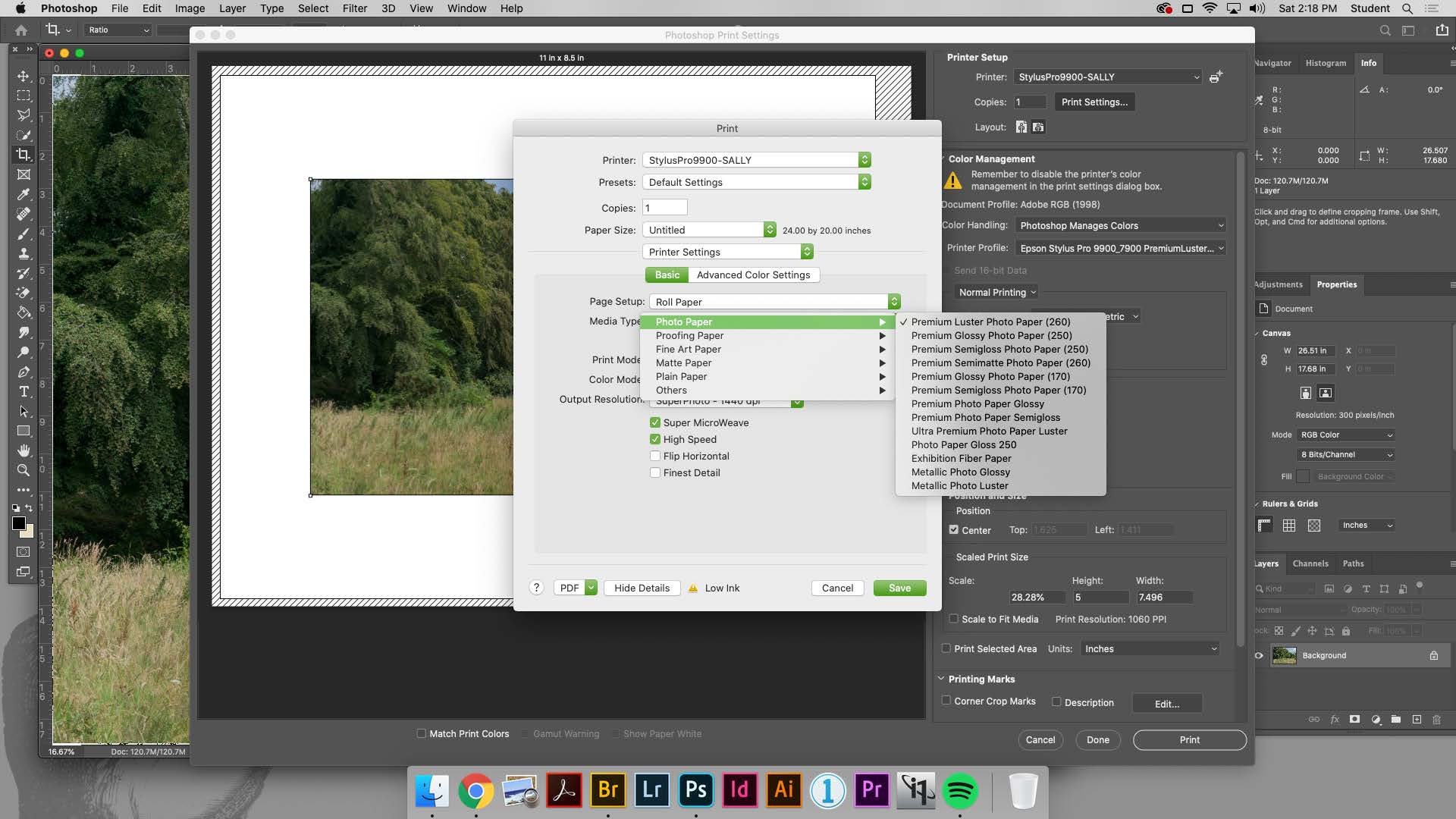Open PDF options dropdown arrow

(x=591, y=588)
